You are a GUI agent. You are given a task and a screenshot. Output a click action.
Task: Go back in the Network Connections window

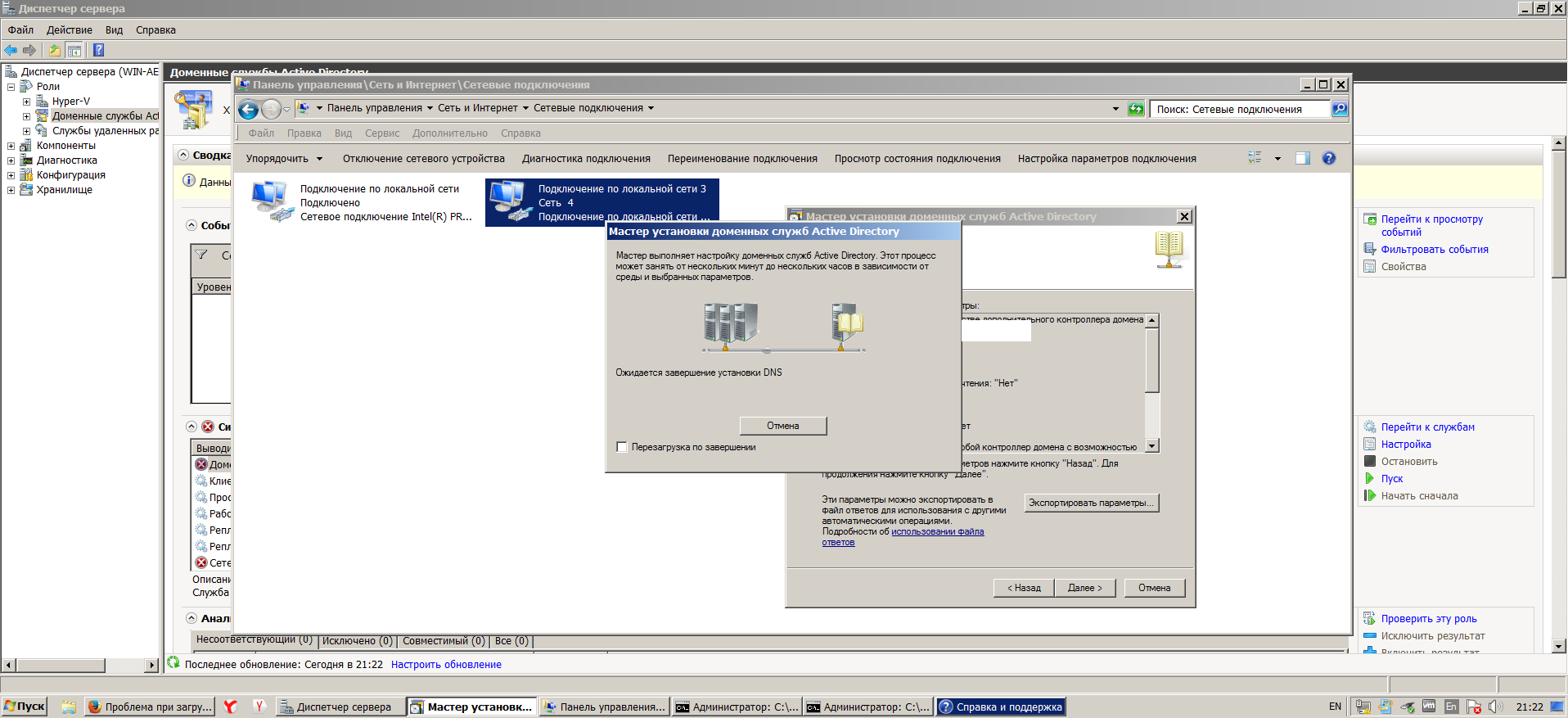coord(249,109)
